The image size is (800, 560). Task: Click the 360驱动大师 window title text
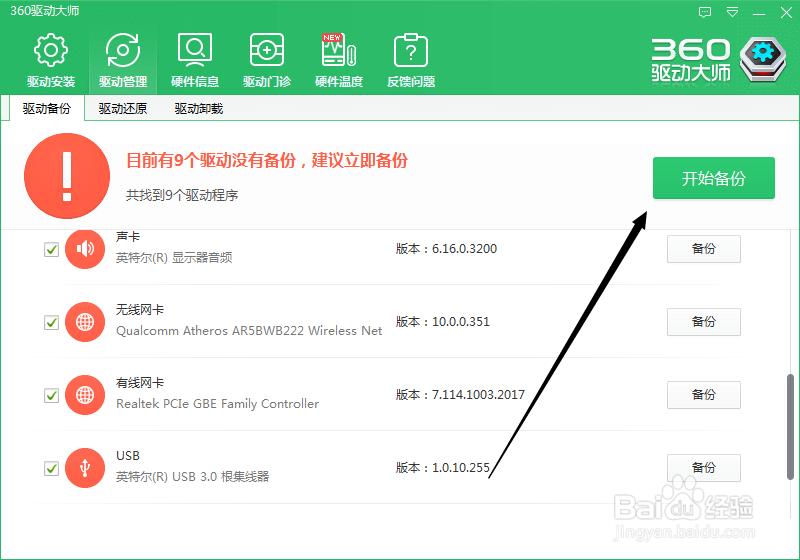[x=45, y=11]
